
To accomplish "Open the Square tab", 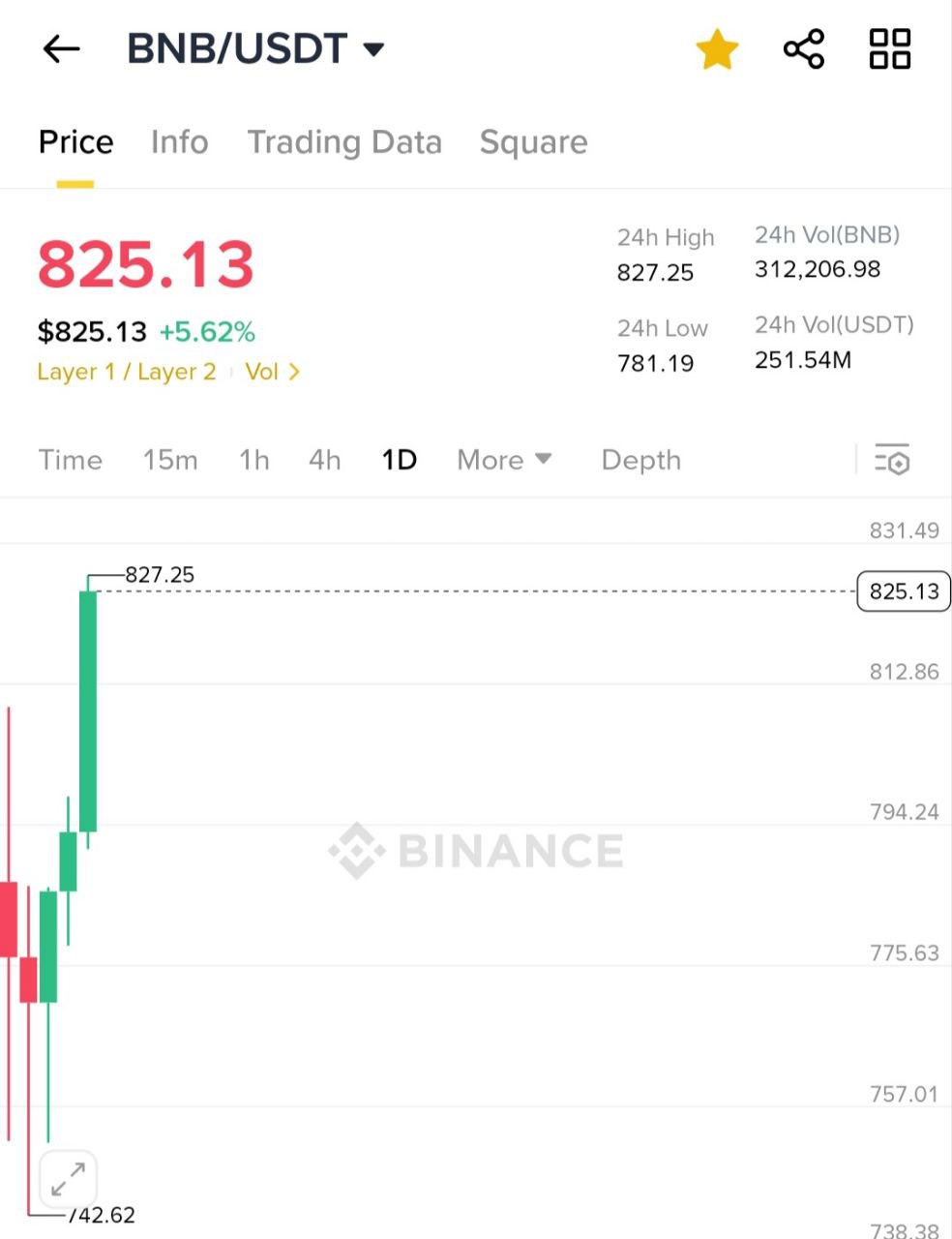I will click(533, 142).
